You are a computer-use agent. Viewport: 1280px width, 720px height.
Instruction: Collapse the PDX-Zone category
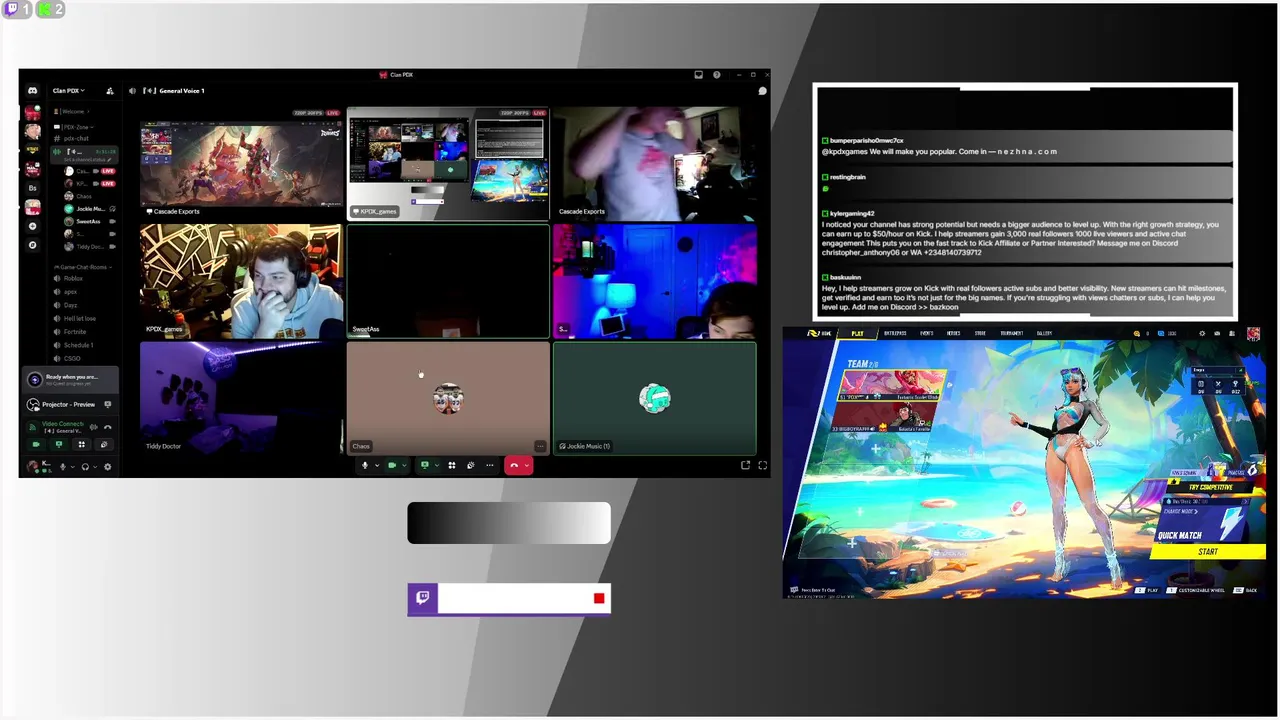point(75,127)
